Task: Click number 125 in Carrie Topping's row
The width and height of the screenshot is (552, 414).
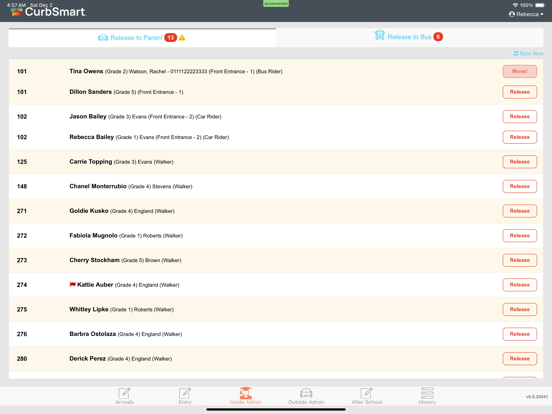Action: click(x=22, y=162)
